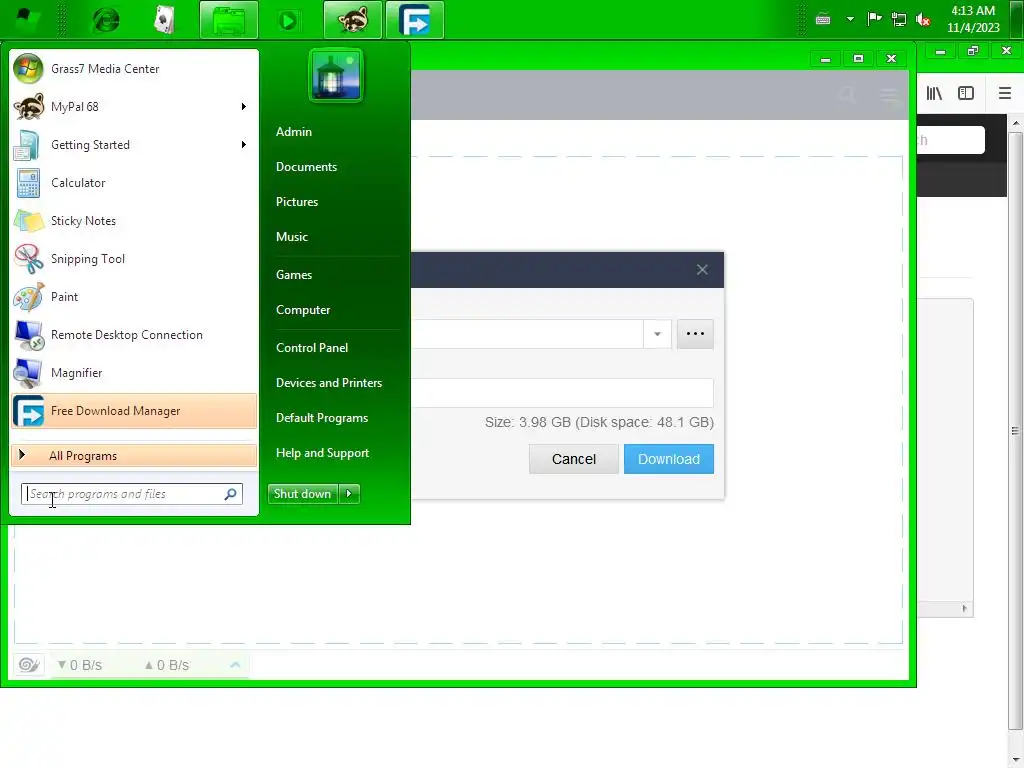Open Devices and Printers

coord(328,383)
